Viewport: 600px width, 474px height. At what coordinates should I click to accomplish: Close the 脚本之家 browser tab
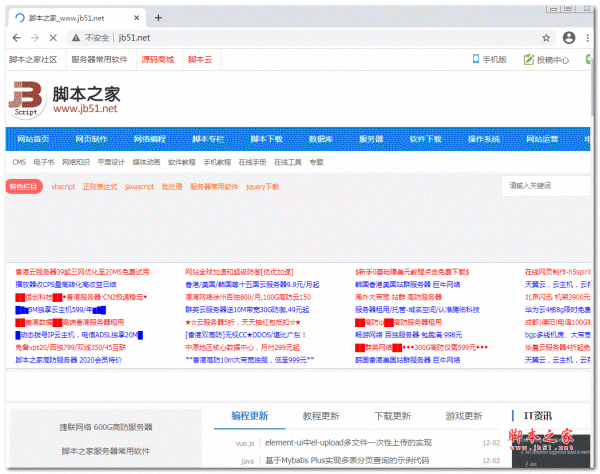135,17
